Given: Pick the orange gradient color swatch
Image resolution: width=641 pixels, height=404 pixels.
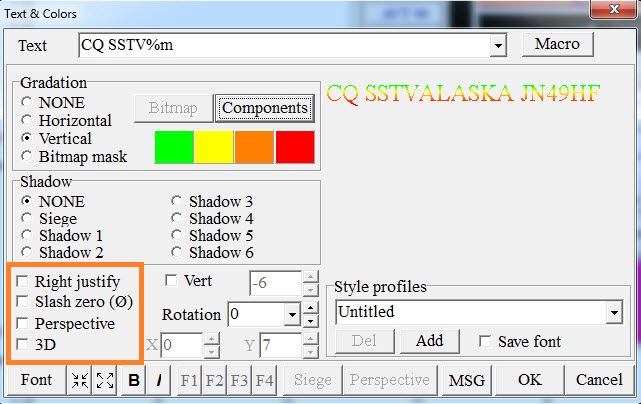Looking at the screenshot, I should coord(254,147).
